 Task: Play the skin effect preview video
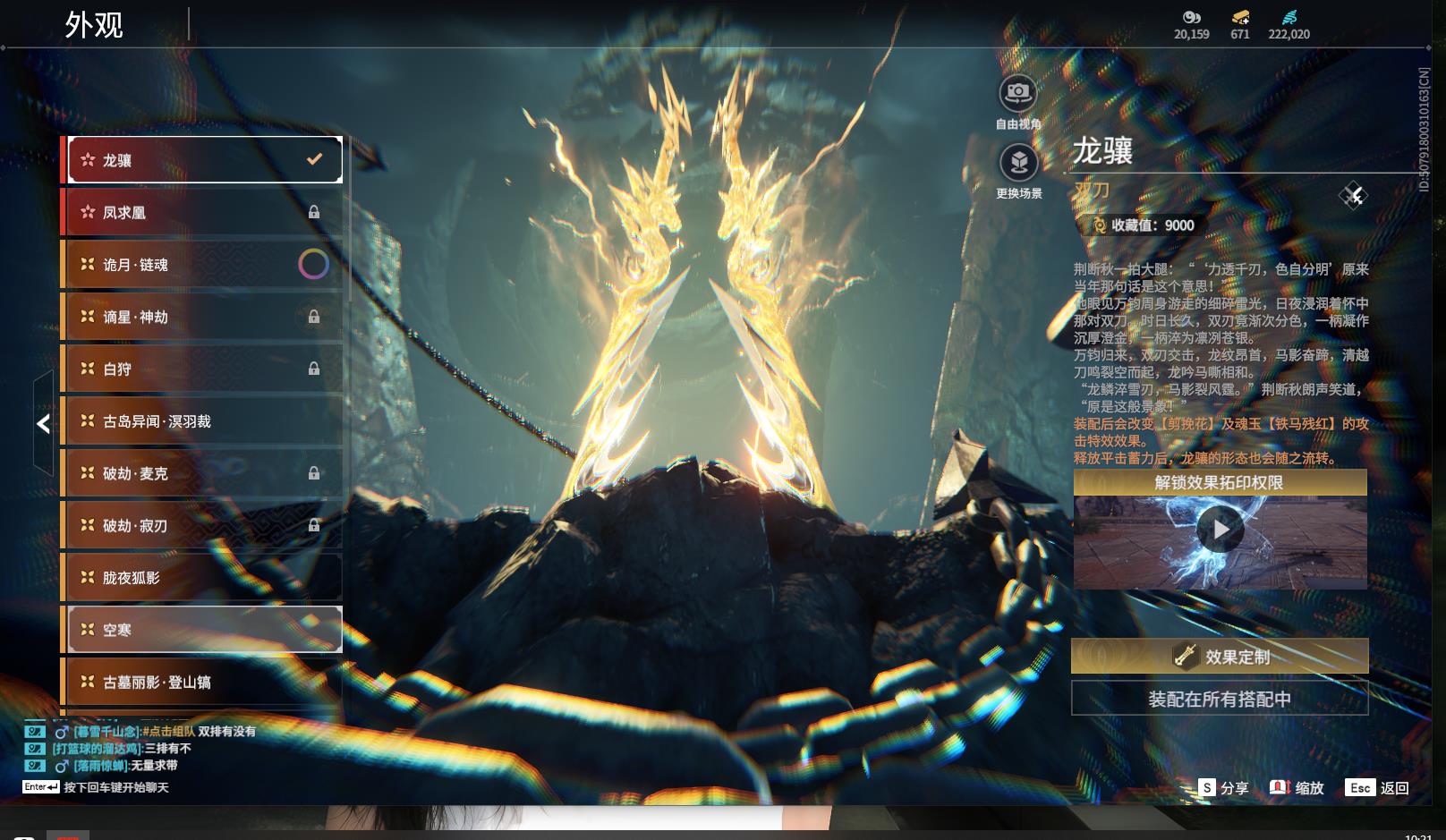click(1221, 530)
